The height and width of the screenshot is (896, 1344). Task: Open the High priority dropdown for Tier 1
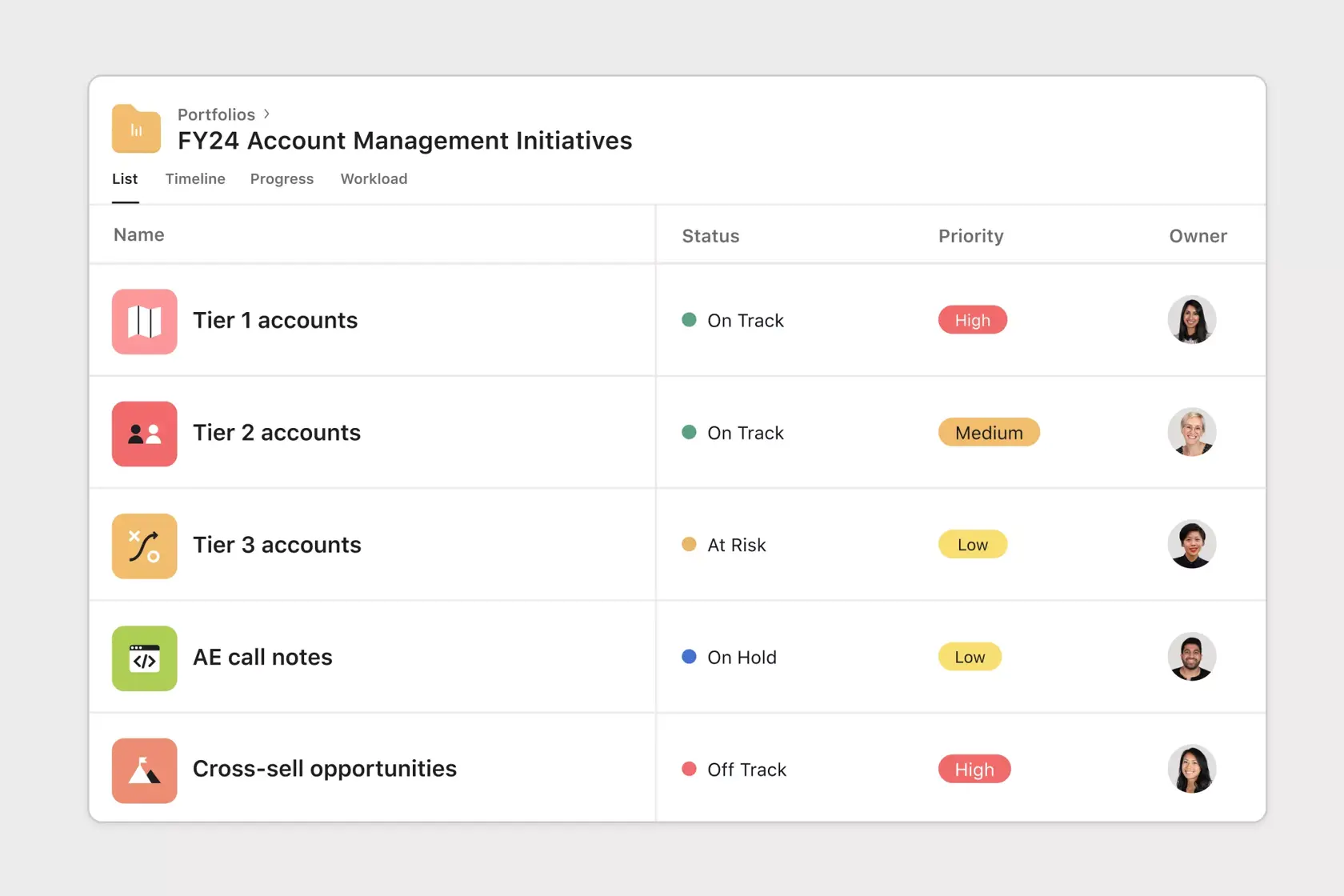[972, 320]
